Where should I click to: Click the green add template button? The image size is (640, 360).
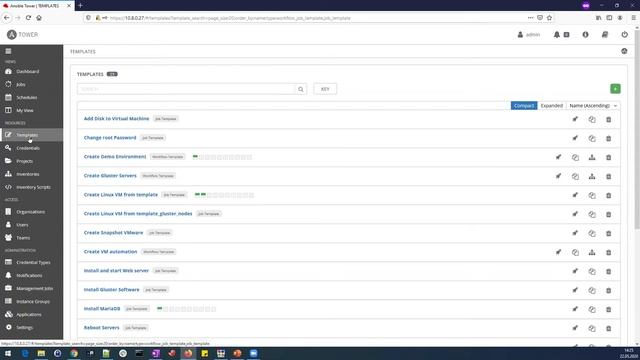[x=615, y=89]
